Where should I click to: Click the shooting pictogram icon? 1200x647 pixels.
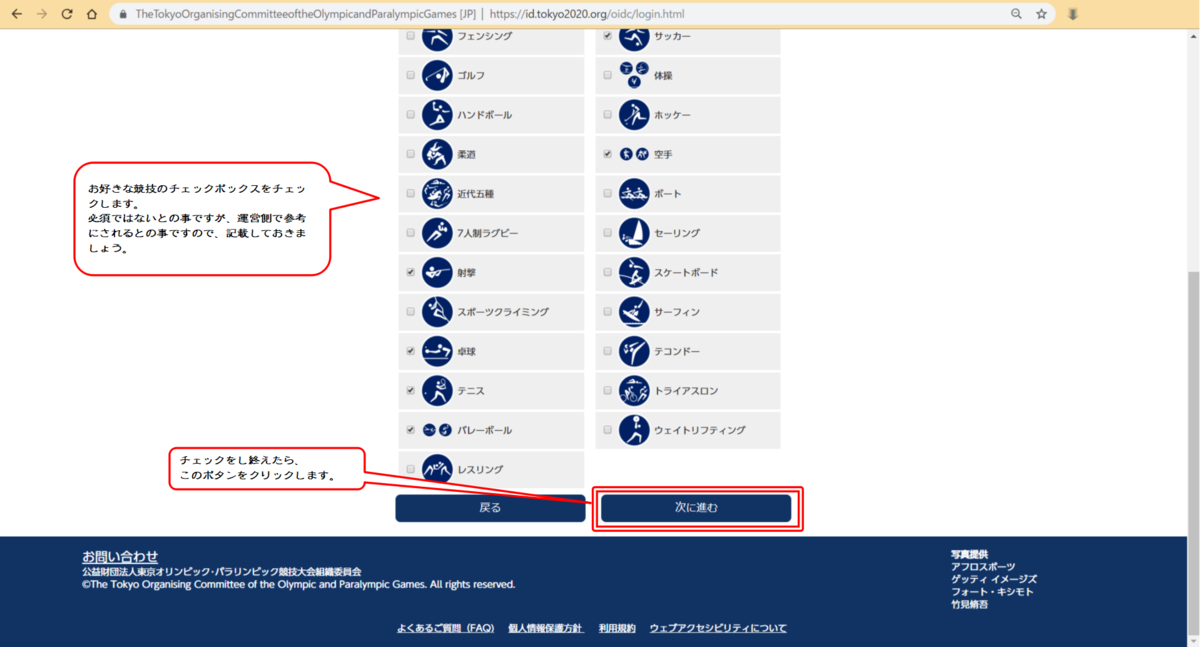[x=437, y=273]
